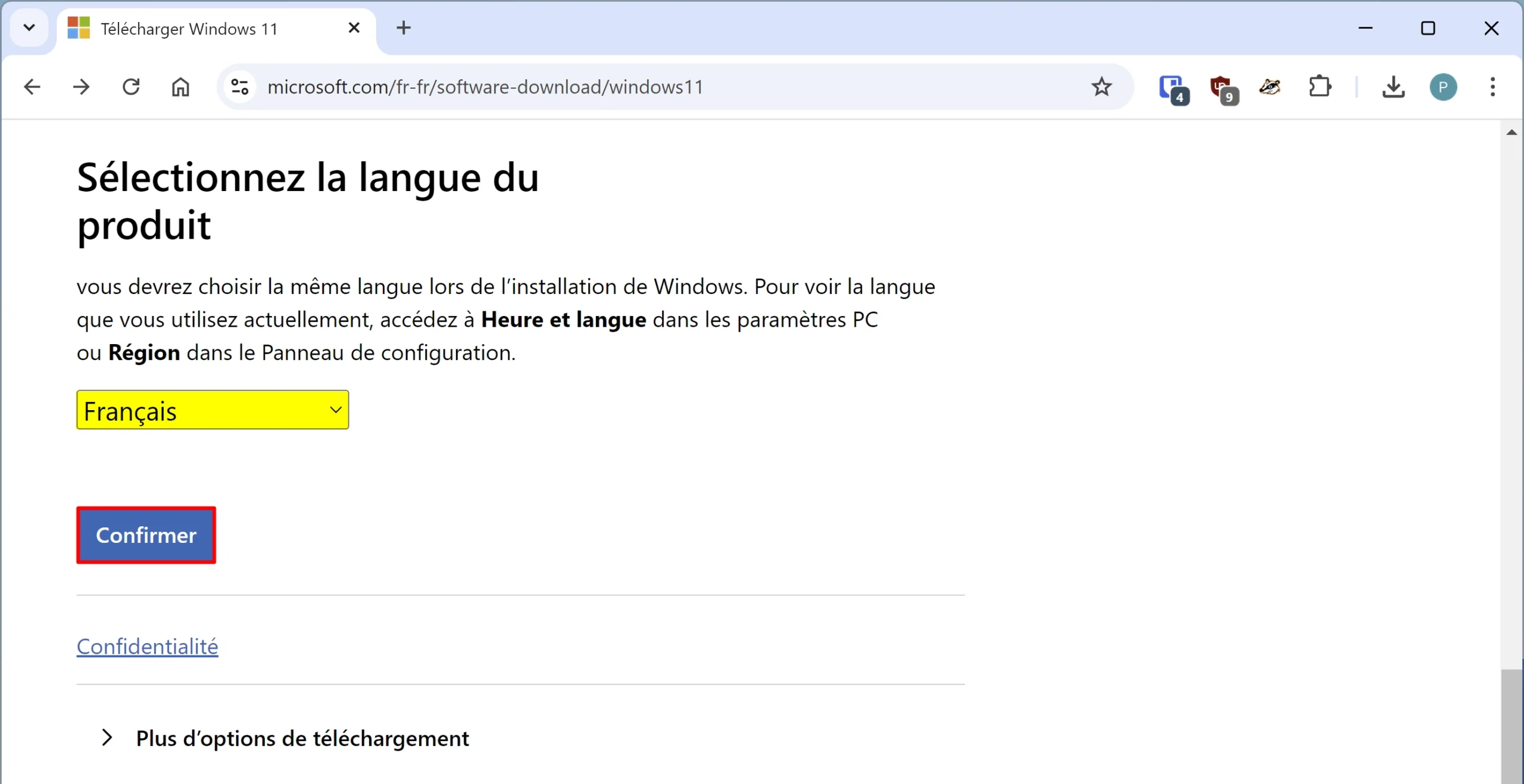Open the browser home page
Screen dimensions: 1524x784
[x=180, y=87]
